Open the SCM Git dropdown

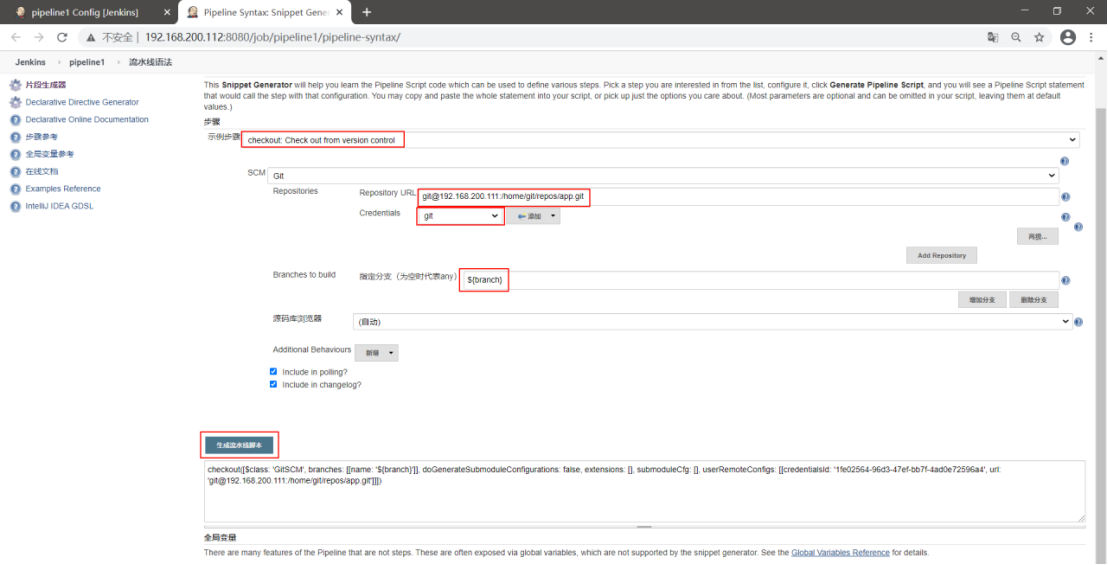pos(664,175)
